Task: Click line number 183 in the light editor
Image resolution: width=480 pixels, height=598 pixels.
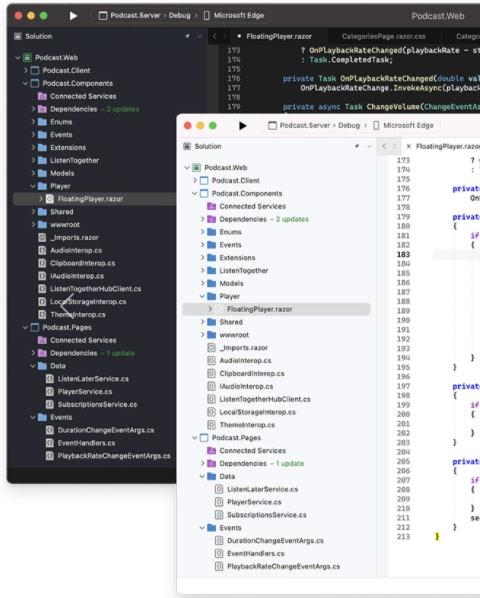Action: pyautogui.click(x=403, y=254)
